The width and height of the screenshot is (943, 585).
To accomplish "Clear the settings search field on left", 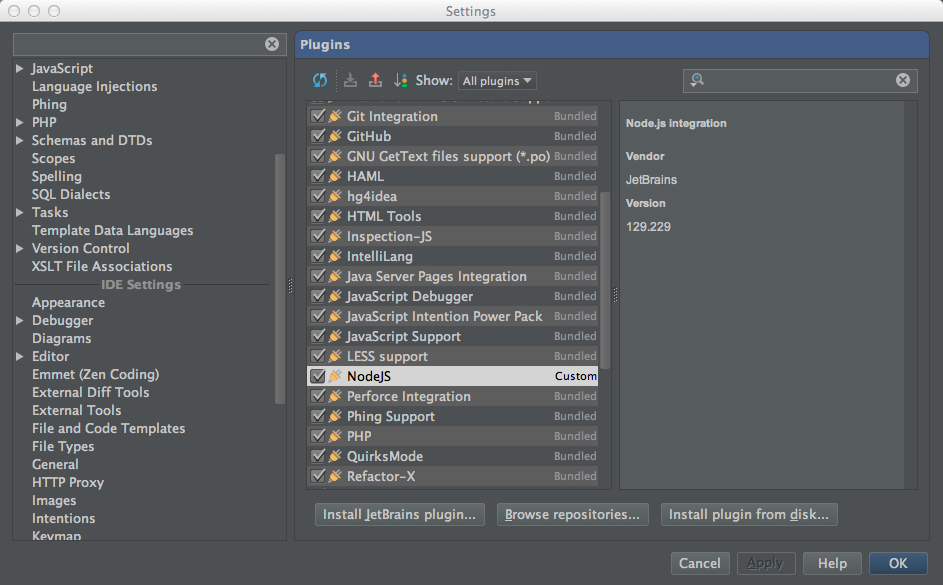I will pos(272,44).
